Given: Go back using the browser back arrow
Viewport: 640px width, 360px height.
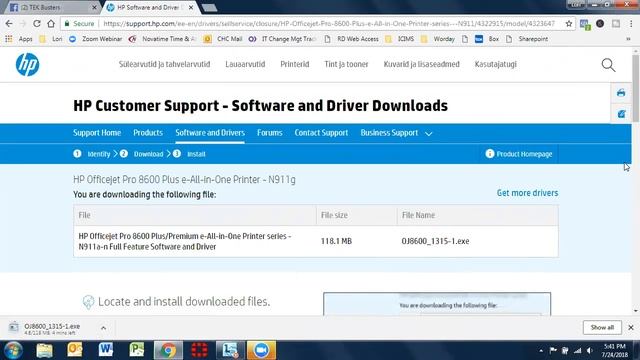Looking at the screenshot, I should click(9, 24).
